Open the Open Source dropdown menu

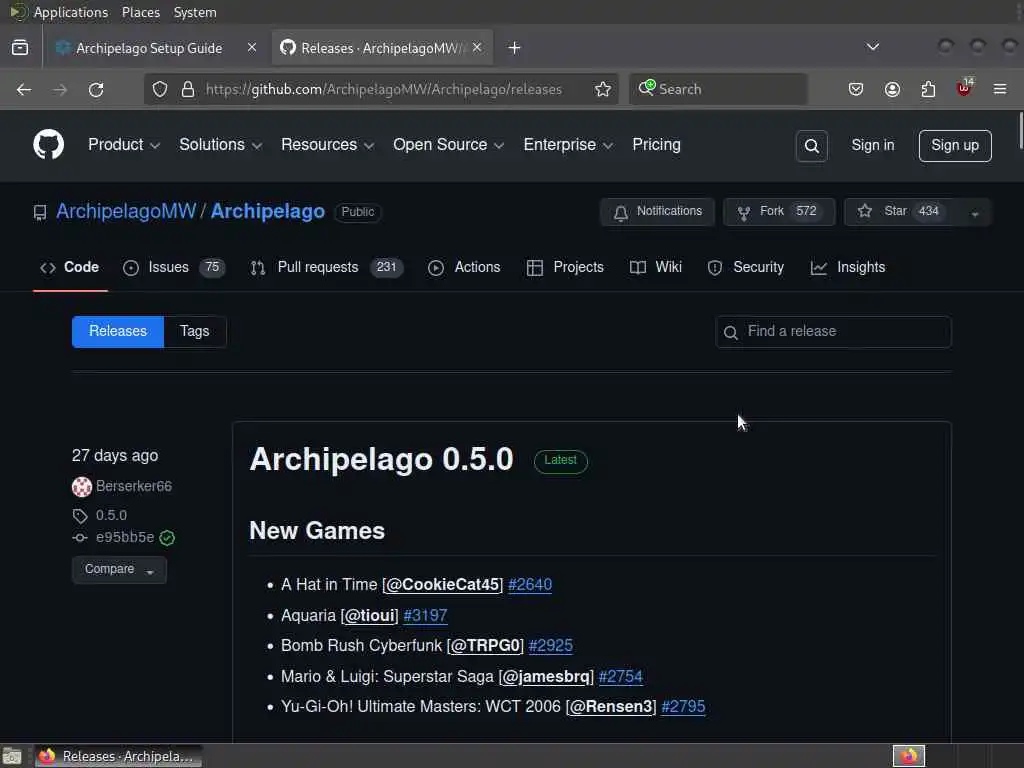(448, 145)
